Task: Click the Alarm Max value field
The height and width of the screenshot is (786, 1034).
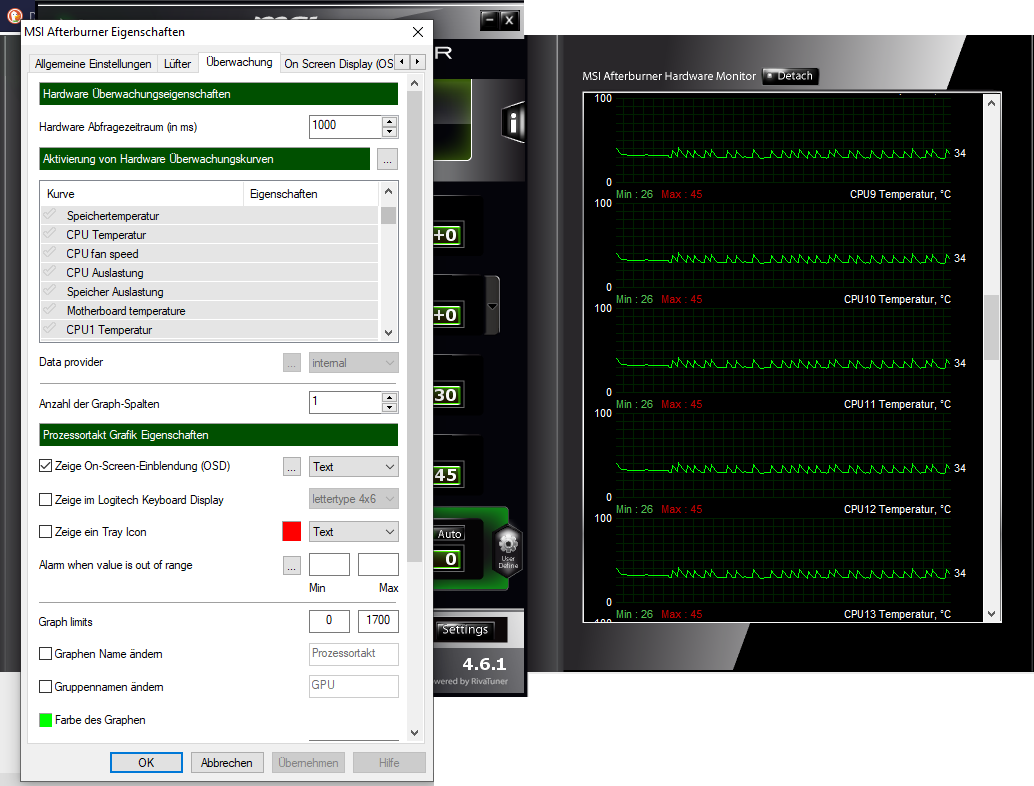Action: point(378,565)
